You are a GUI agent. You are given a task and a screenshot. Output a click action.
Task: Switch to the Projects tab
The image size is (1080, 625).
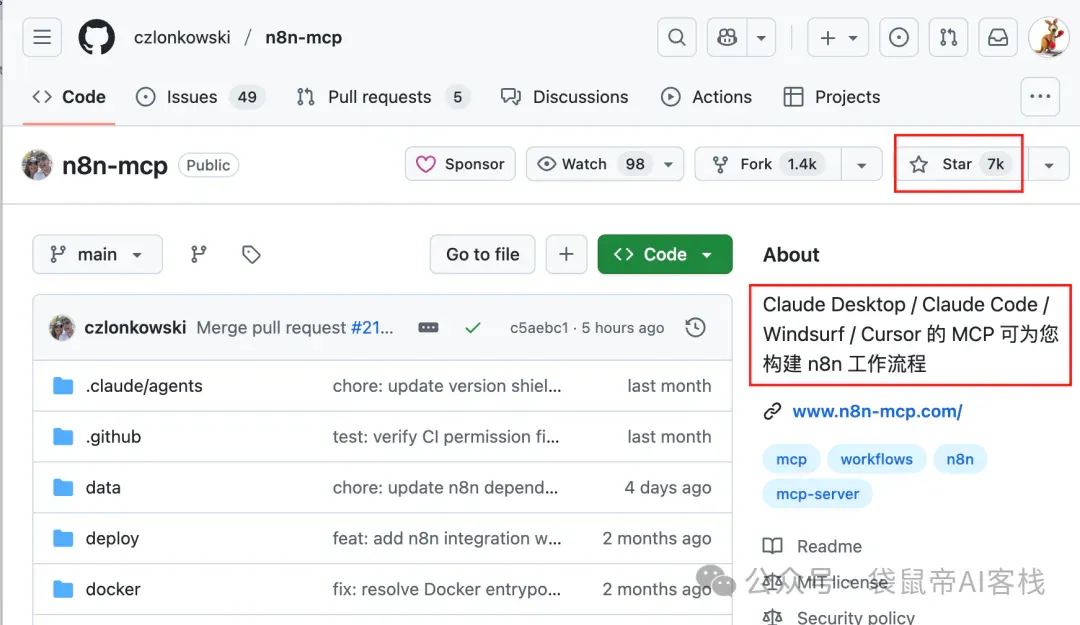pyautogui.click(x=832, y=97)
